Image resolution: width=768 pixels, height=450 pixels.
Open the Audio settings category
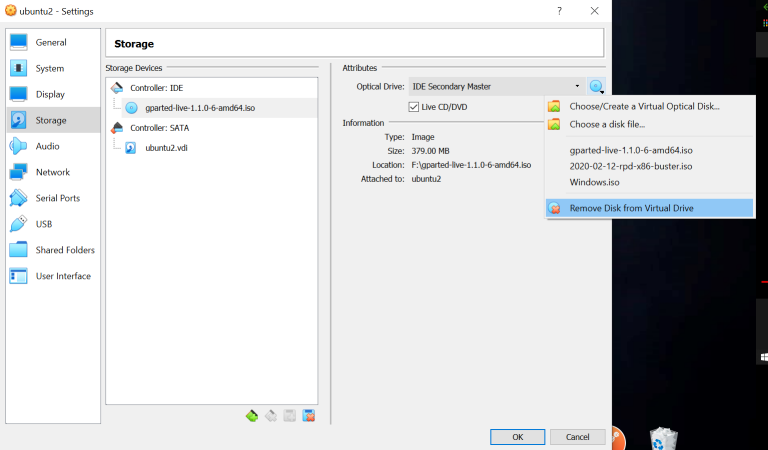[47, 146]
